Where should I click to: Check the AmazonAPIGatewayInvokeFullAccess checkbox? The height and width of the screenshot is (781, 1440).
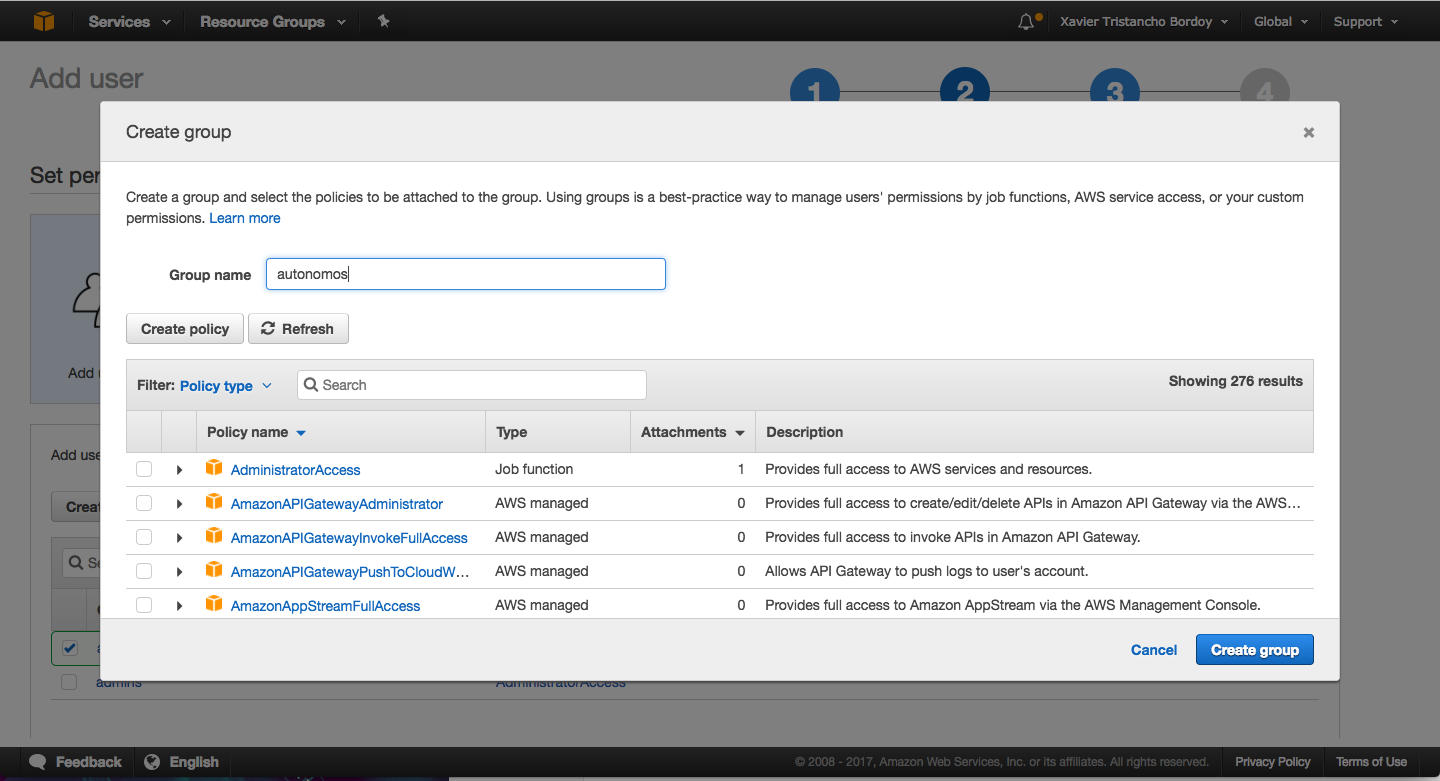click(144, 537)
